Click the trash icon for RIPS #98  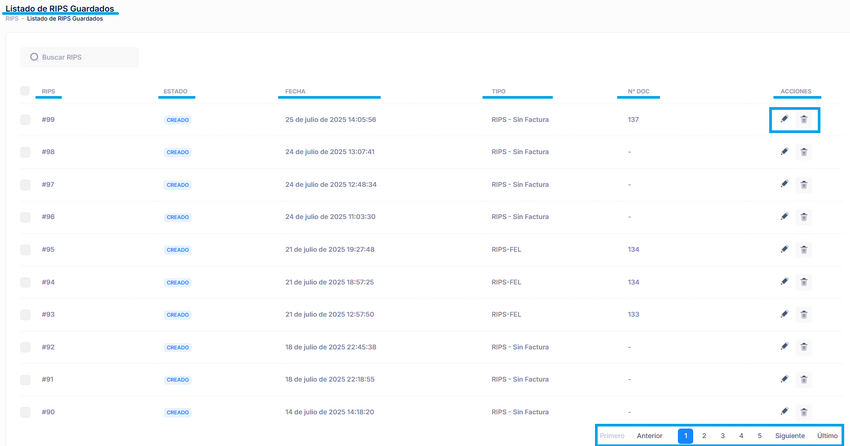click(x=804, y=152)
